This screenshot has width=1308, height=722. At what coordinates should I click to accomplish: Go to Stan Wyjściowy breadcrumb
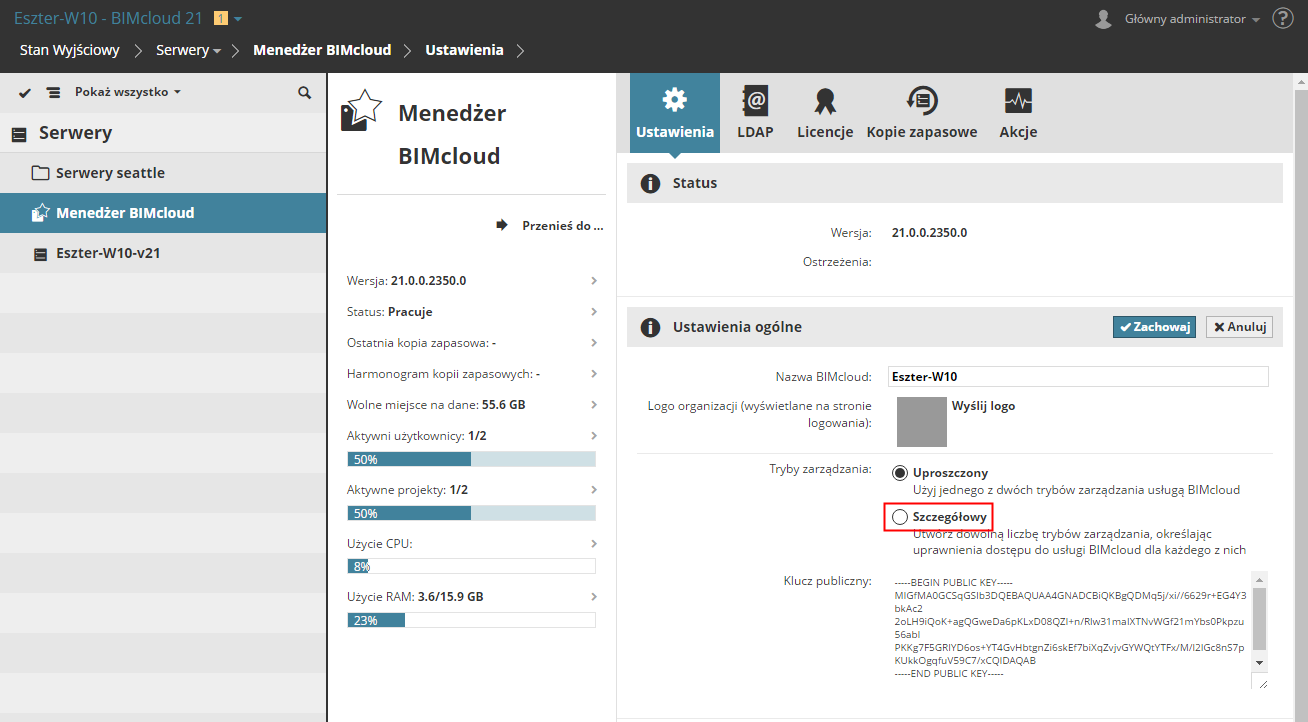(x=70, y=50)
